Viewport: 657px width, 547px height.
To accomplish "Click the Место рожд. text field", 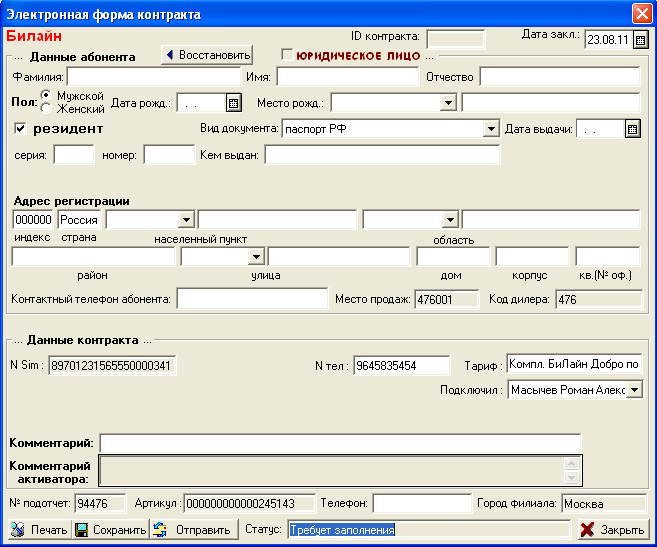I will pos(551,103).
